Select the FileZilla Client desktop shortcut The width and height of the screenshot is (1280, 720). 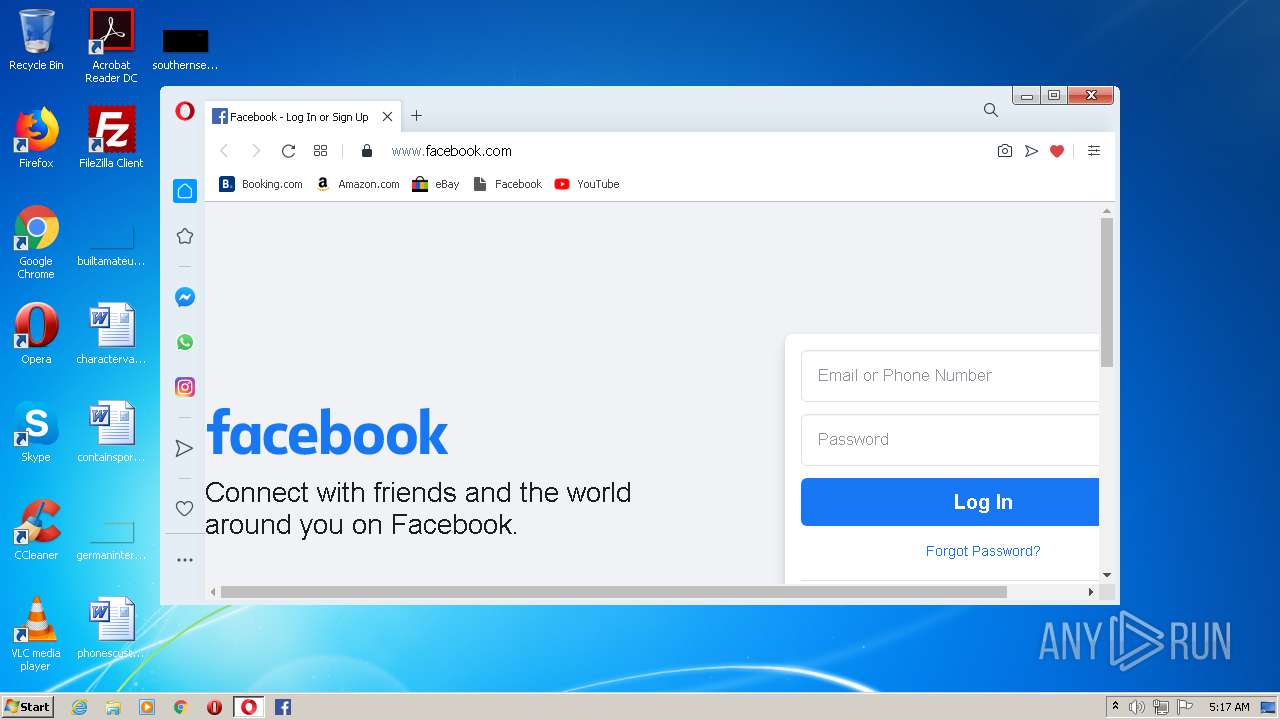pyautogui.click(x=111, y=138)
